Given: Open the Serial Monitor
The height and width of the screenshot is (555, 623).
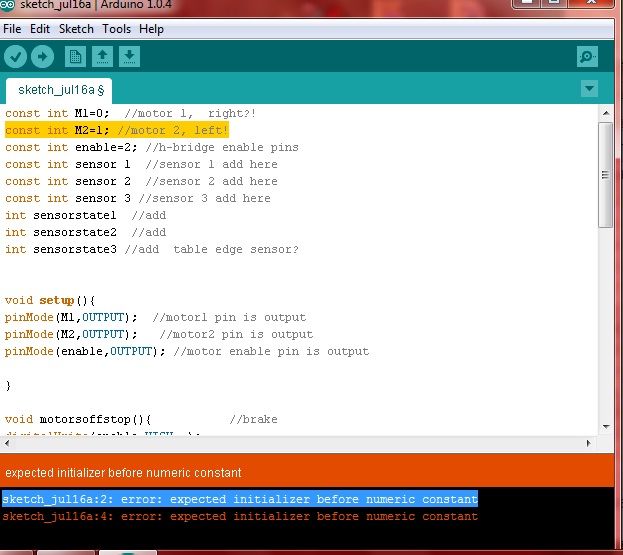Looking at the screenshot, I should point(589,57).
